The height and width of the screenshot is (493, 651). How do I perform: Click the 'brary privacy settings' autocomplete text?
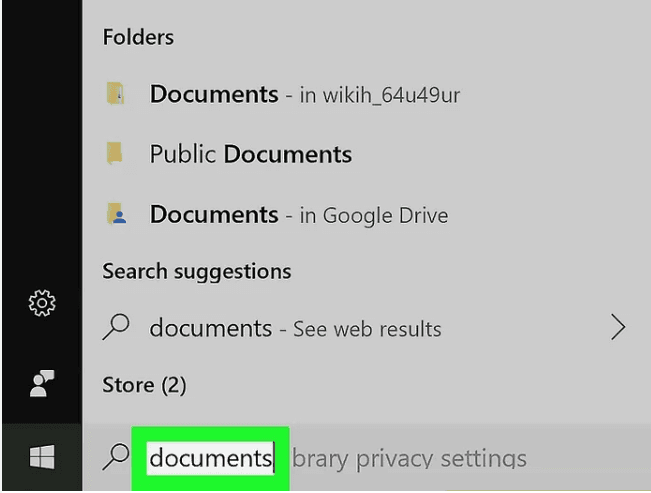tap(408, 458)
